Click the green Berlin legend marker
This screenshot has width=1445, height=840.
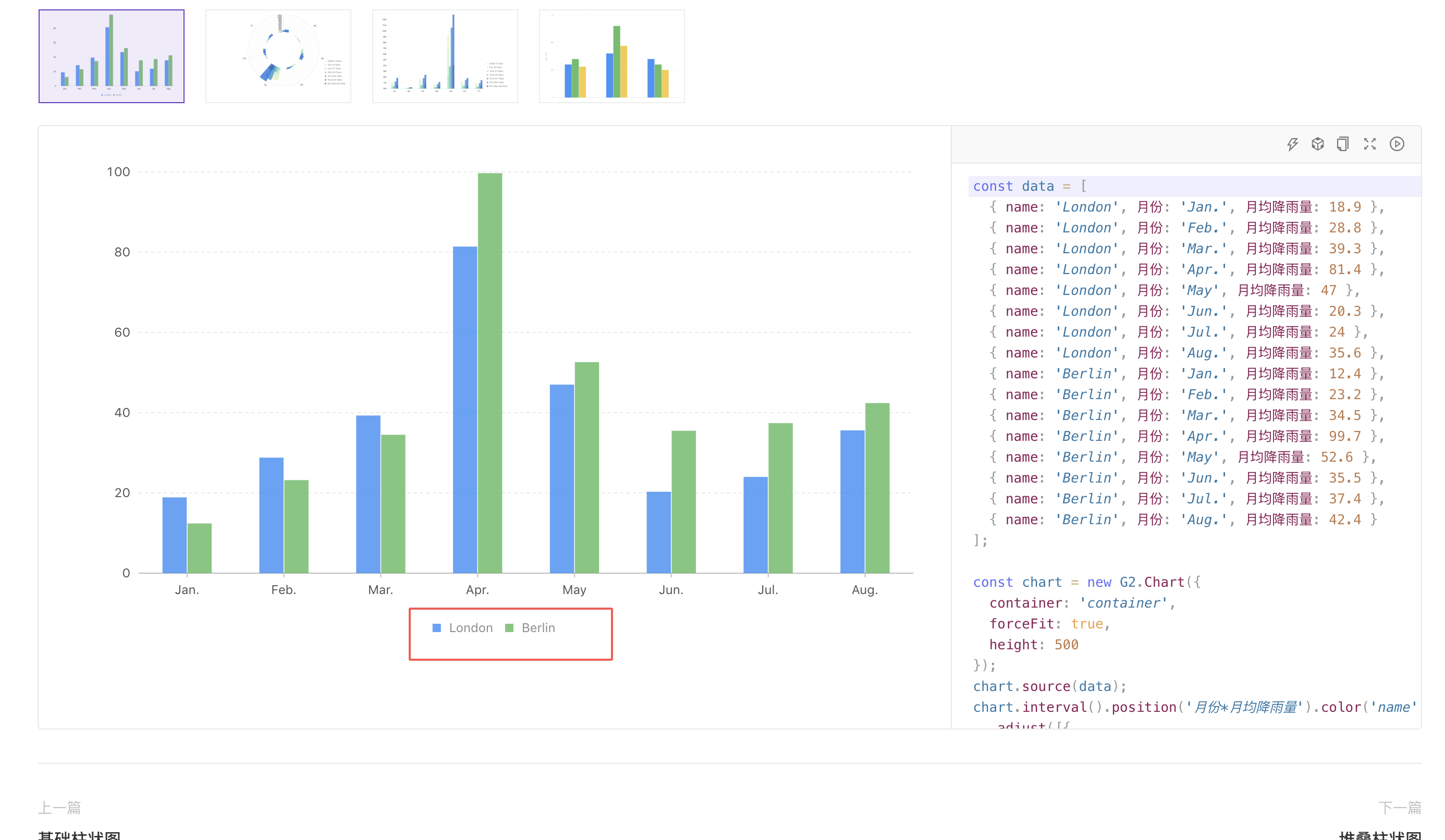[x=509, y=628]
